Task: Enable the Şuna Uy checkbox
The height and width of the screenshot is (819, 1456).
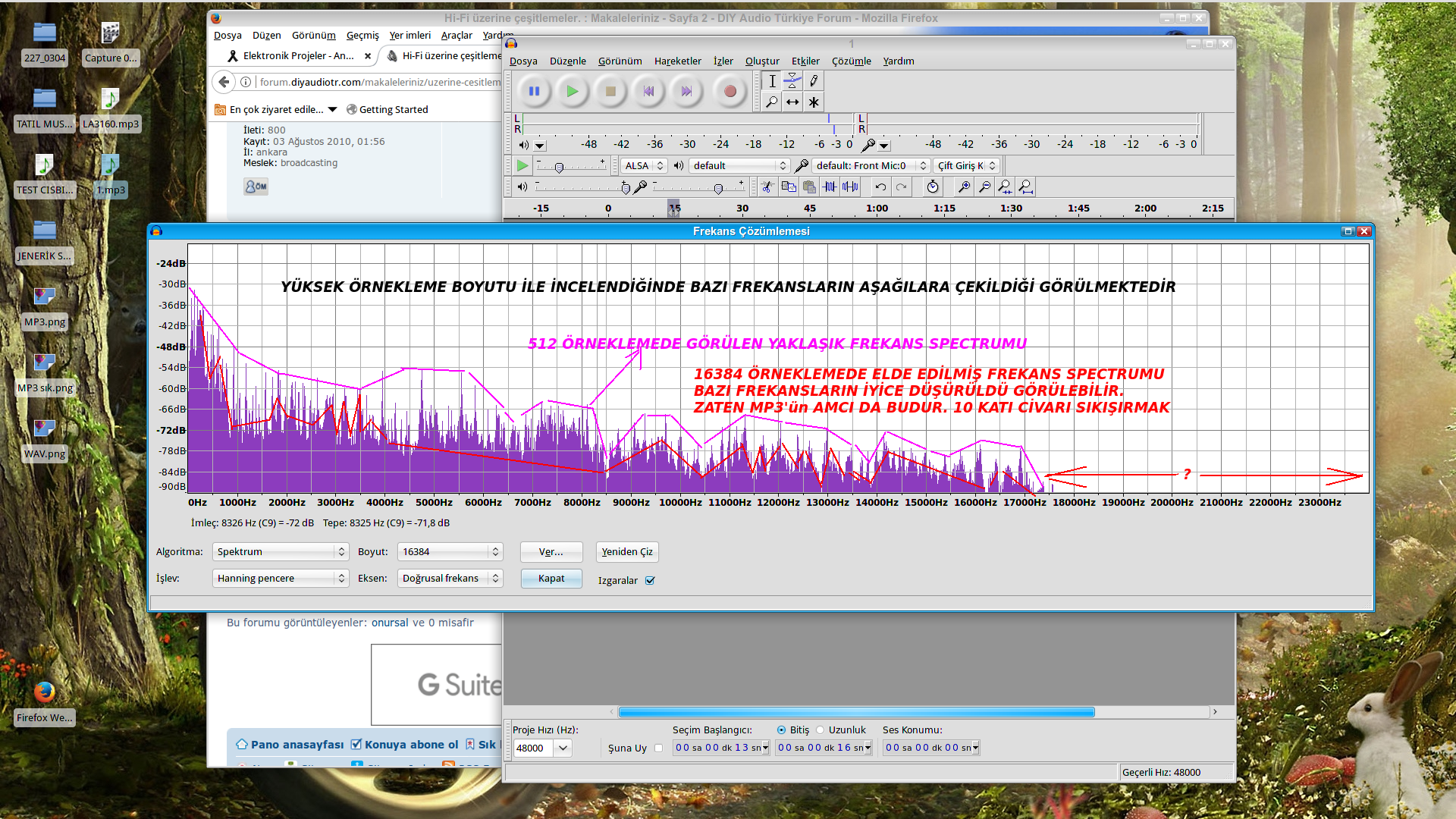Action: 658,748
